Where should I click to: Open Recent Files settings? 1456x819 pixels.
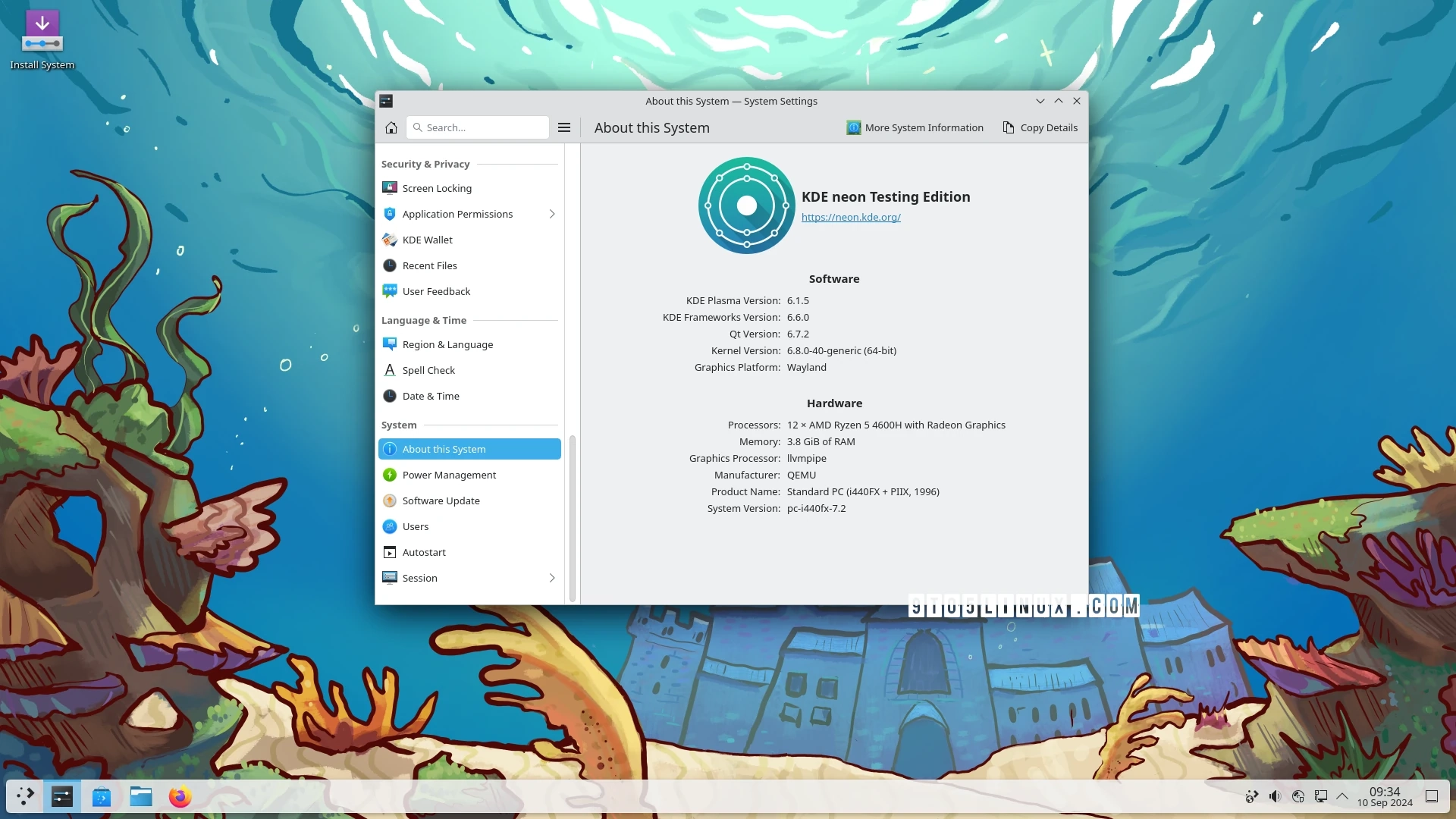[469, 265]
